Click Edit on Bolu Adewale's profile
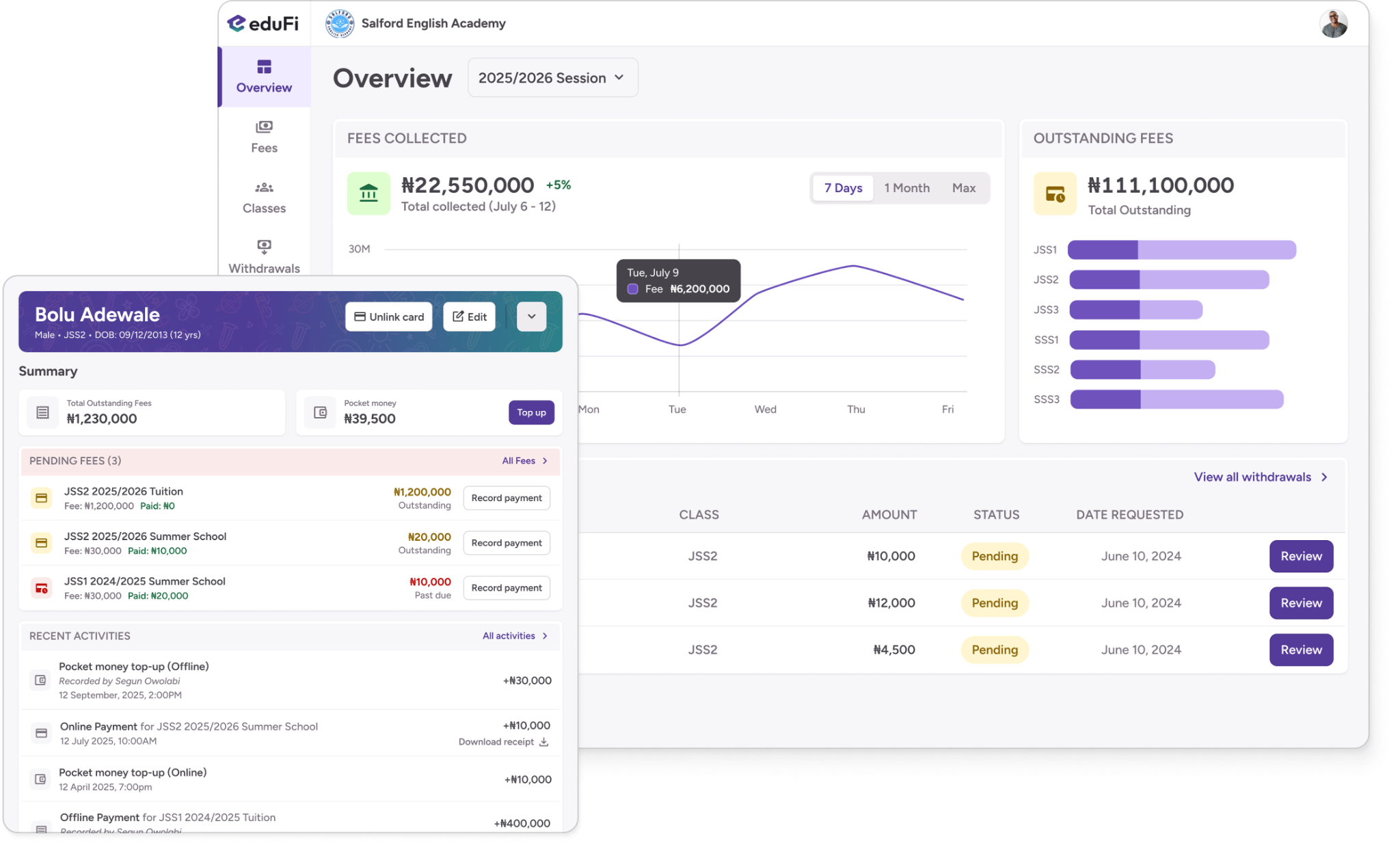This screenshot has height=843, width=1400. [x=469, y=317]
